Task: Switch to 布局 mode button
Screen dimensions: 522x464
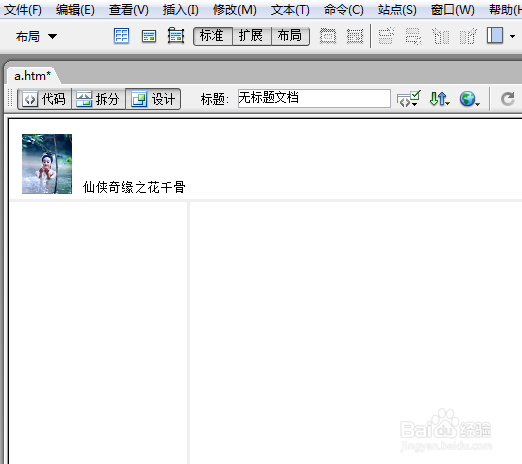Action: click(x=290, y=36)
